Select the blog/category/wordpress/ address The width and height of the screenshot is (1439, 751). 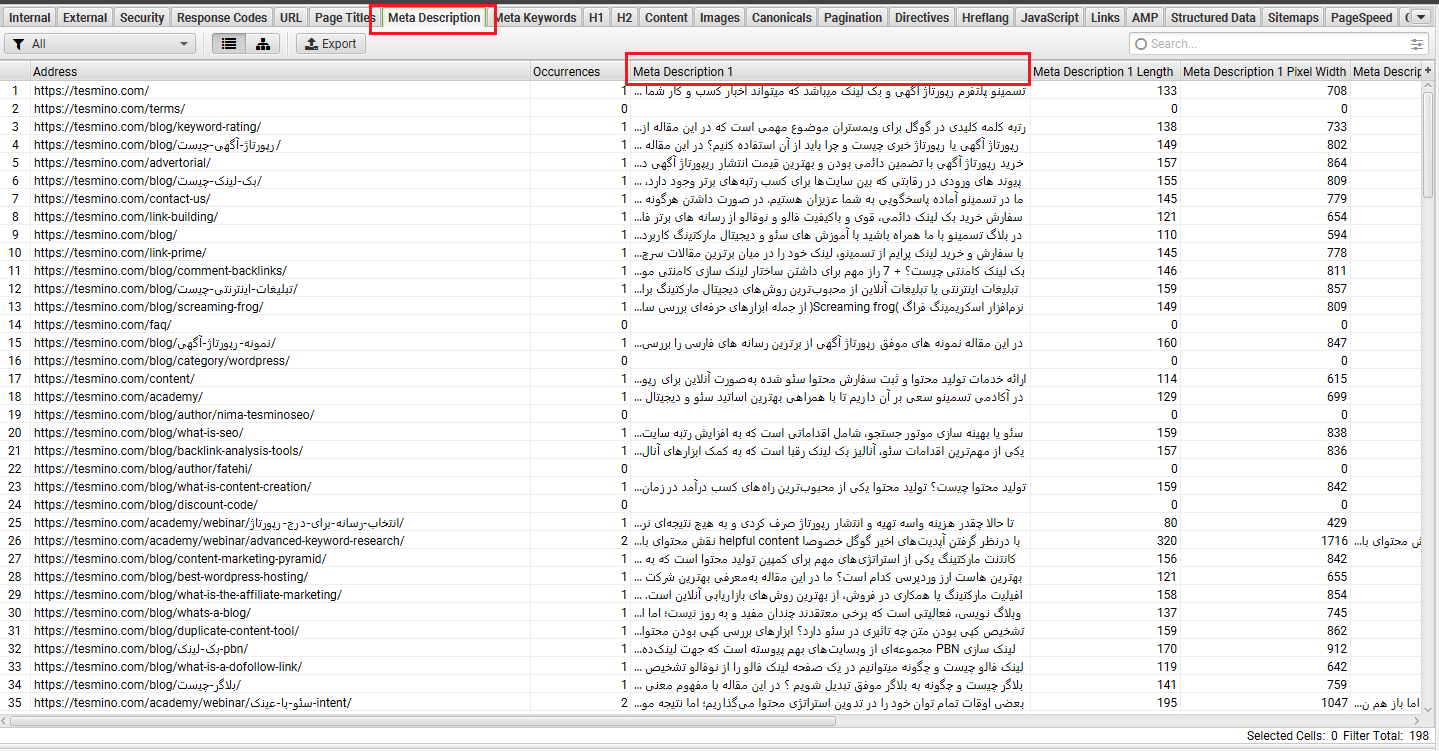[x=161, y=360]
